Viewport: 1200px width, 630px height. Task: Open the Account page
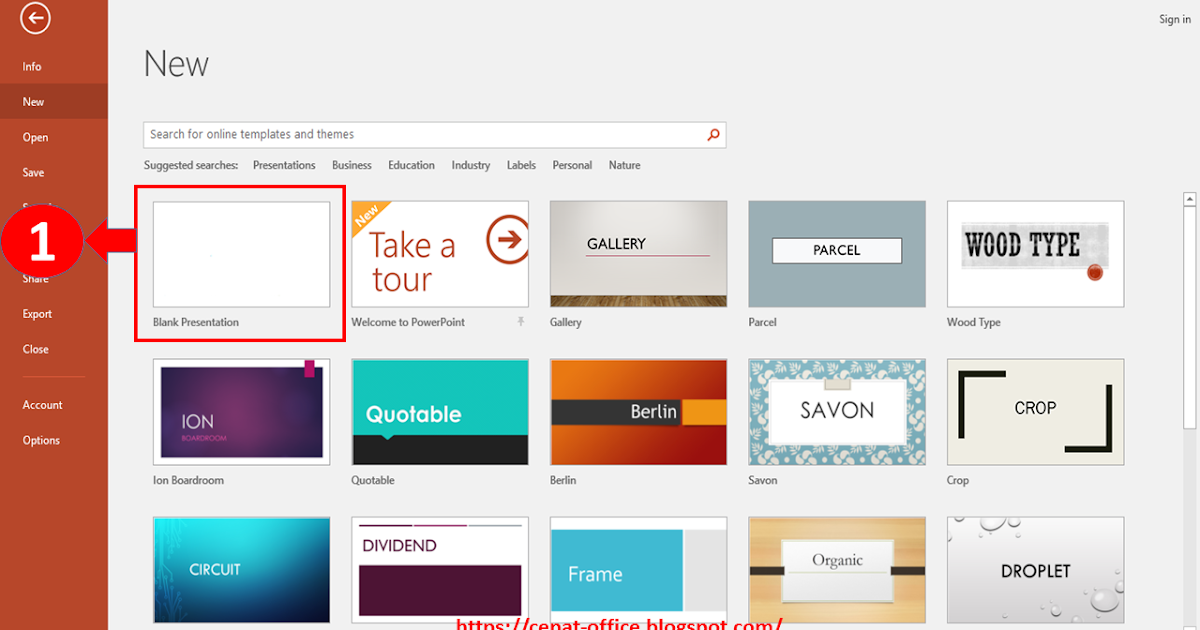43,405
